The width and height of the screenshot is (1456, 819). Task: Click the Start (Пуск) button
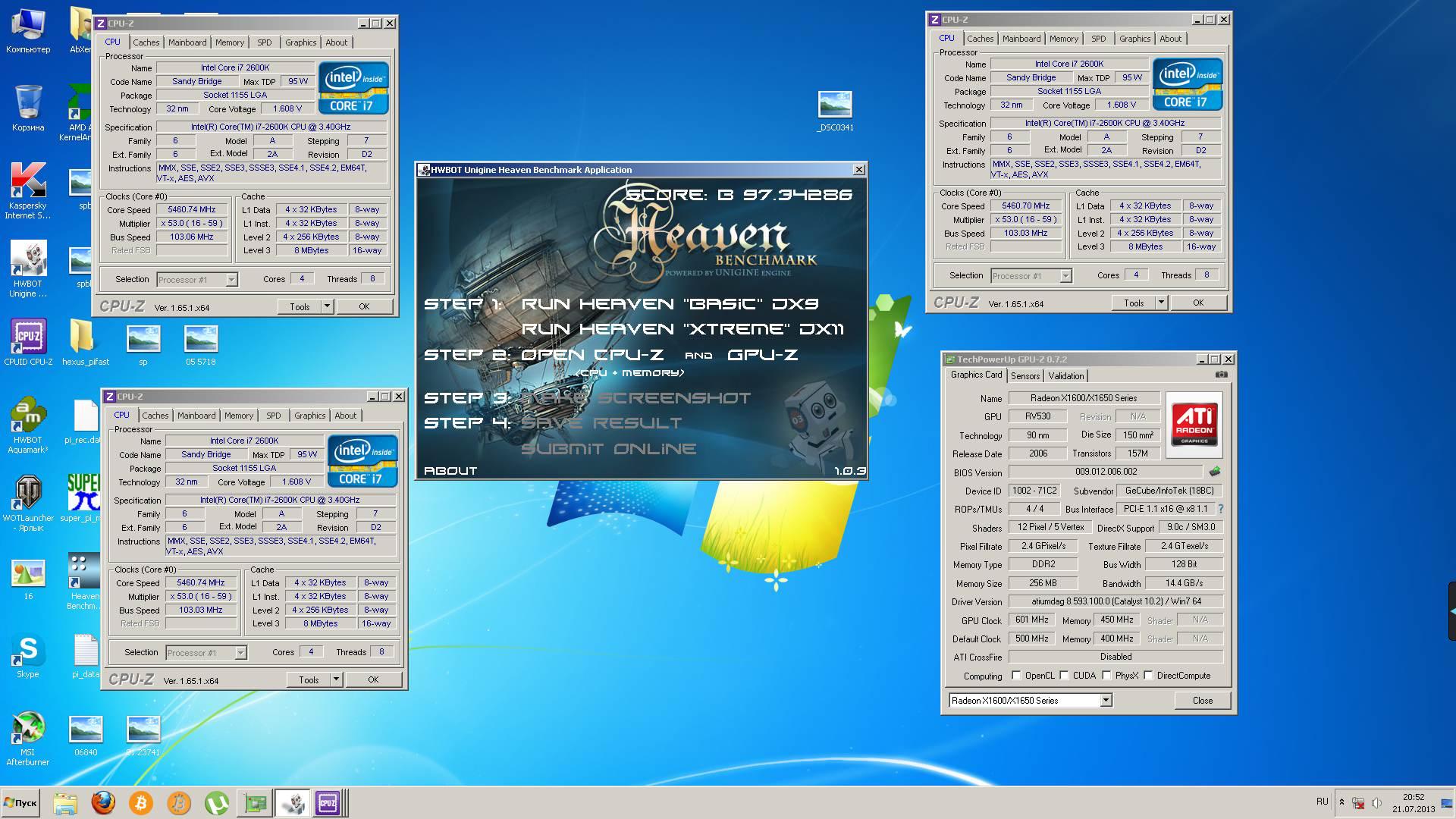click(20, 802)
